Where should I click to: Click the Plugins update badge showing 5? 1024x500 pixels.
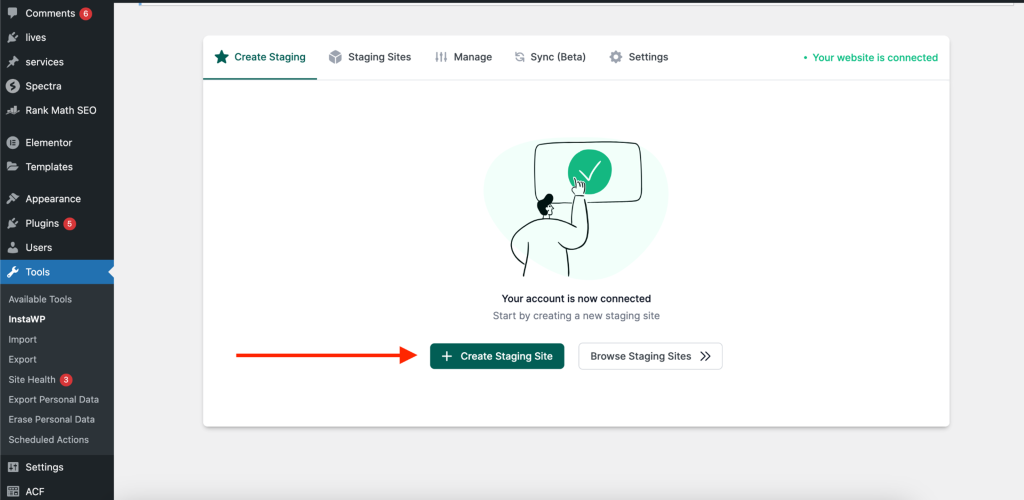pos(70,224)
